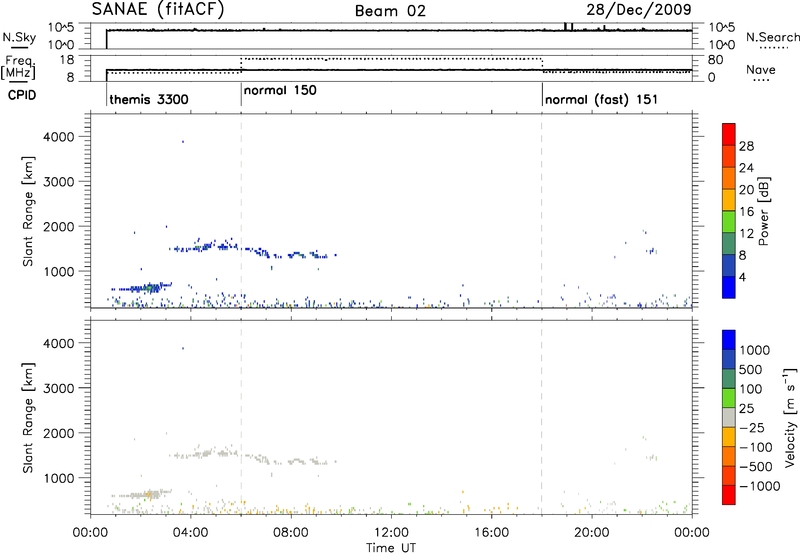Click the 18 tick on frequency axis
This screenshot has height=554, width=800.
67,60
